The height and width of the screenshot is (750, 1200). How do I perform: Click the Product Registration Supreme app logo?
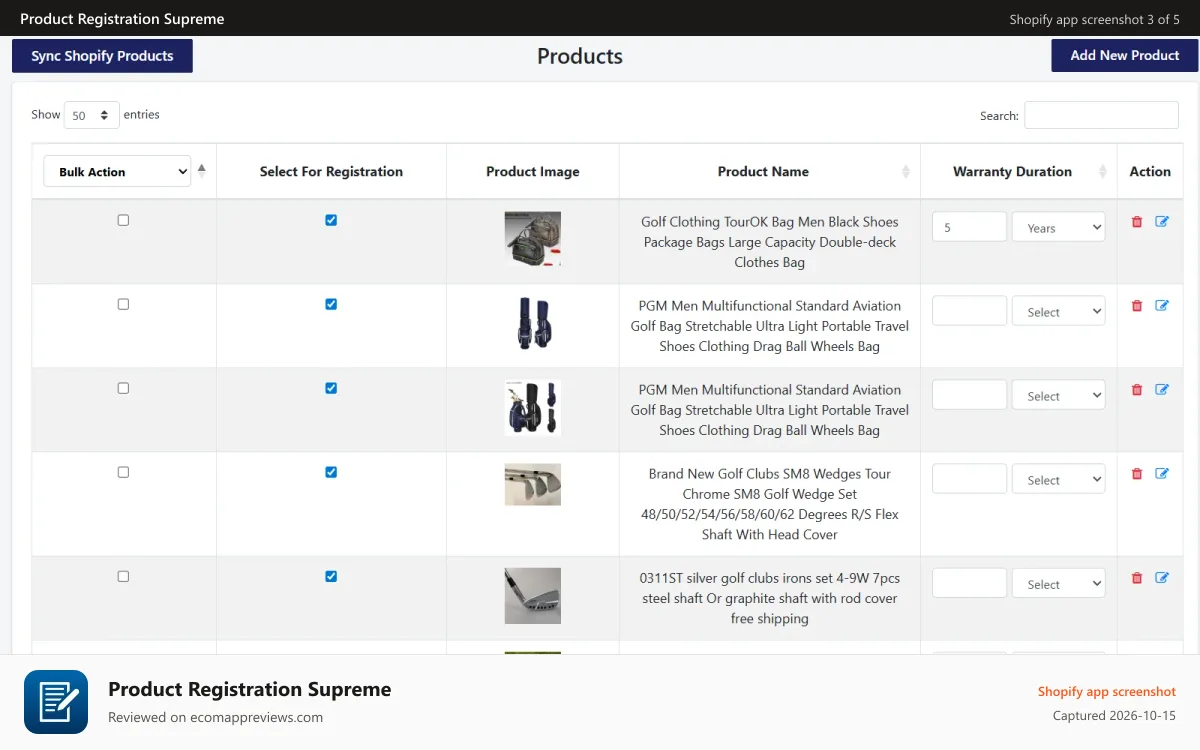pyautogui.click(x=56, y=702)
